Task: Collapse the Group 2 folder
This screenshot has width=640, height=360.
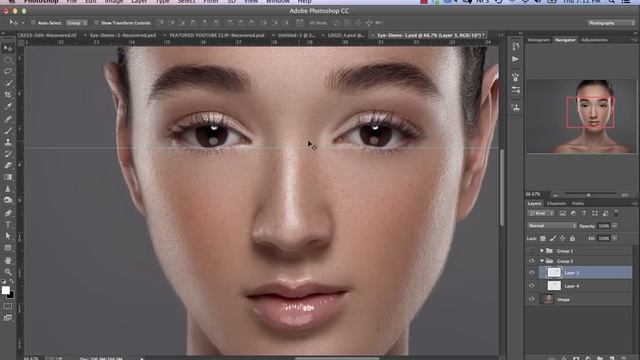Action: click(542, 261)
